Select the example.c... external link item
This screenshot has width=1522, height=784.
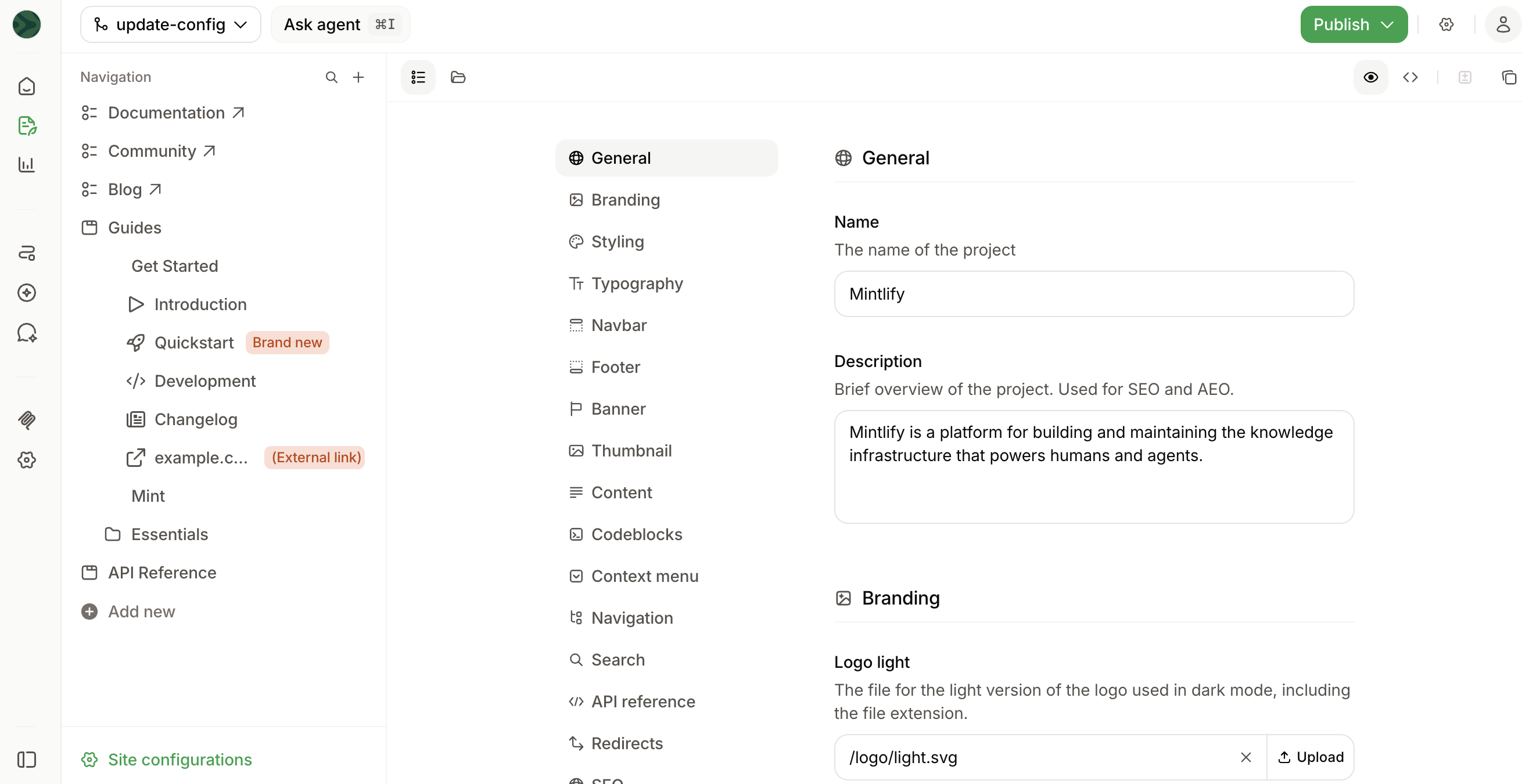[186, 458]
